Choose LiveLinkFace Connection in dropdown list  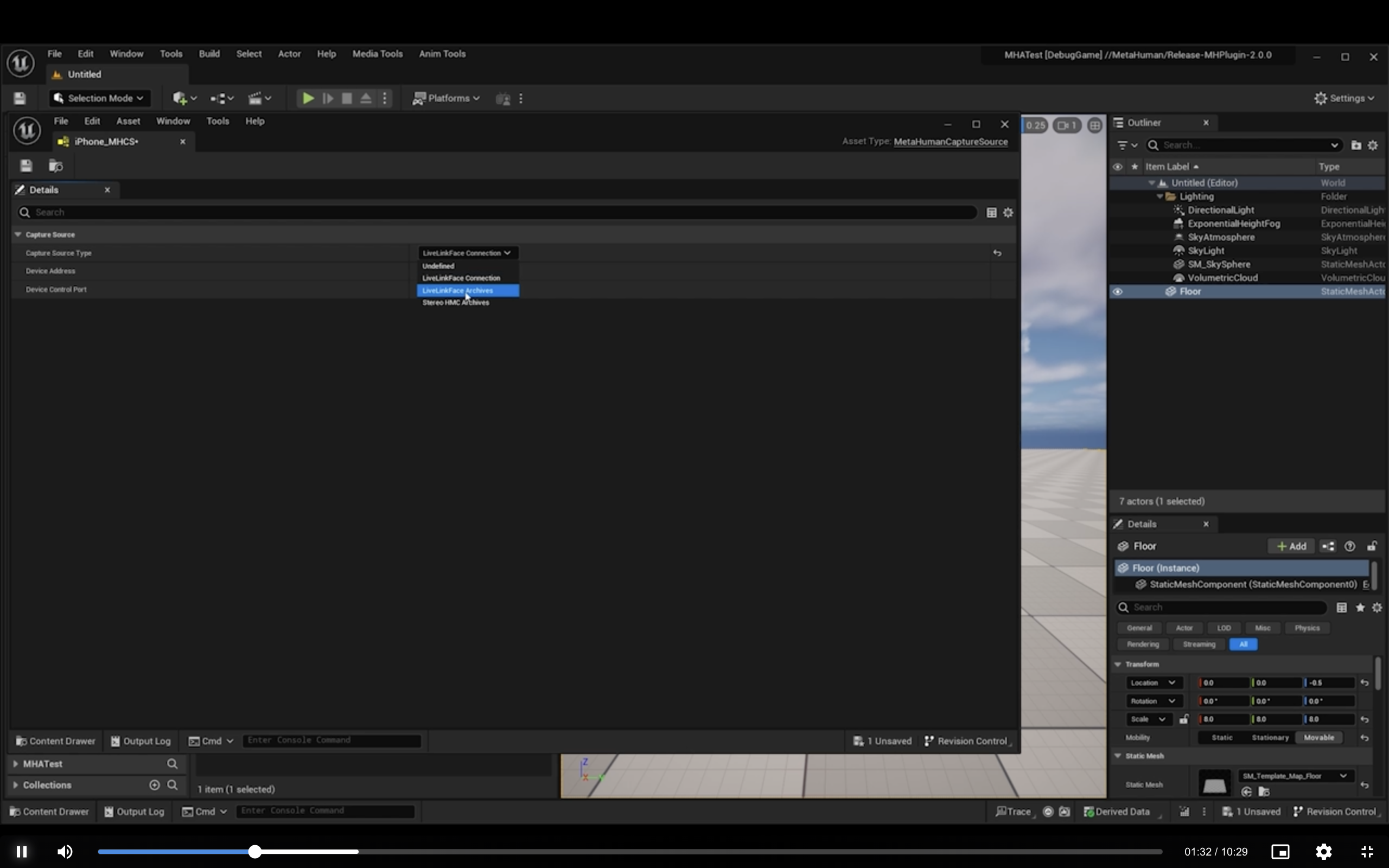pos(468,278)
